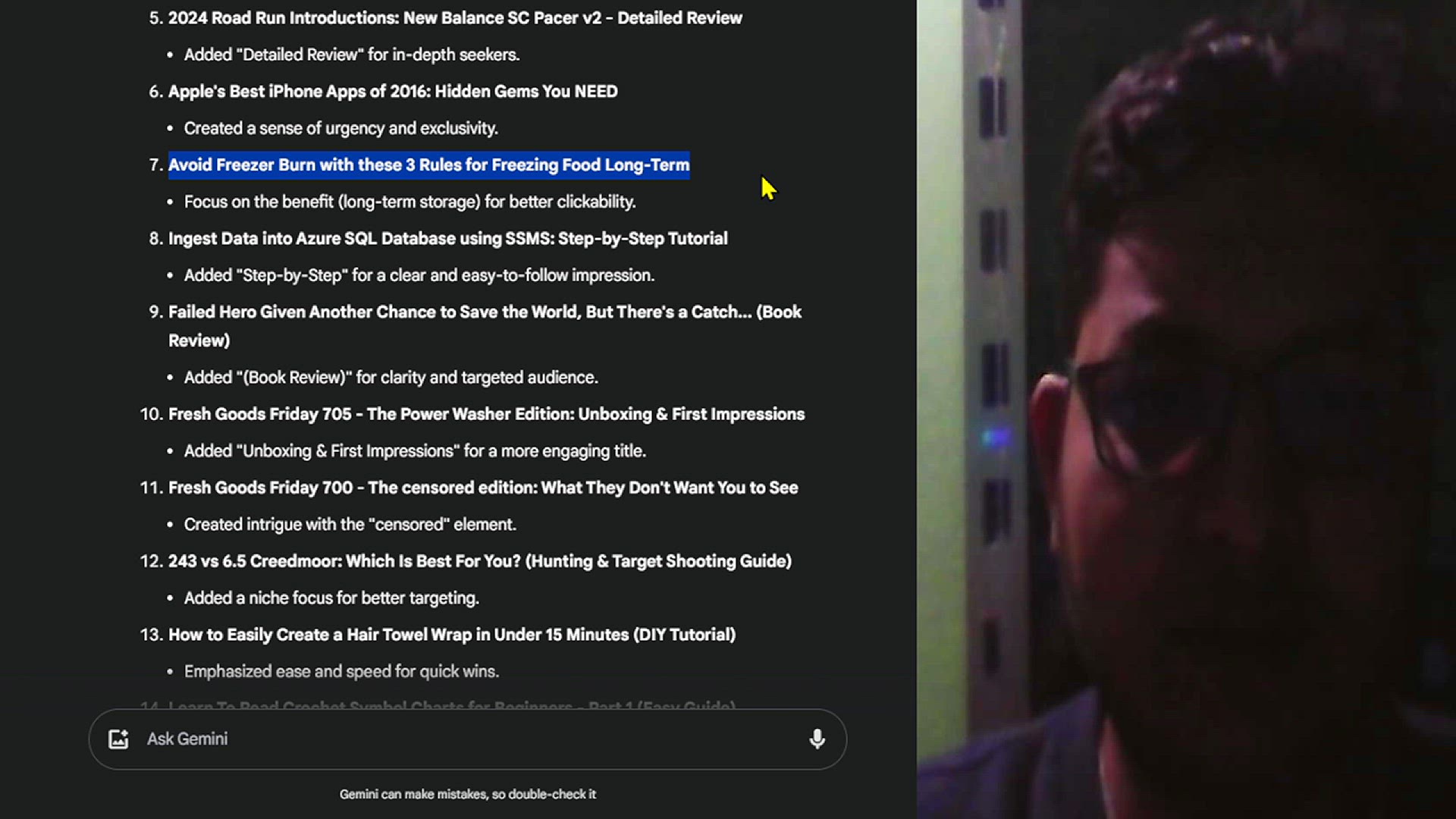The height and width of the screenshot is (819, 1456).
Task: Click the New Balance SC Pacer v2 title
Action: (x=454, y=18)
